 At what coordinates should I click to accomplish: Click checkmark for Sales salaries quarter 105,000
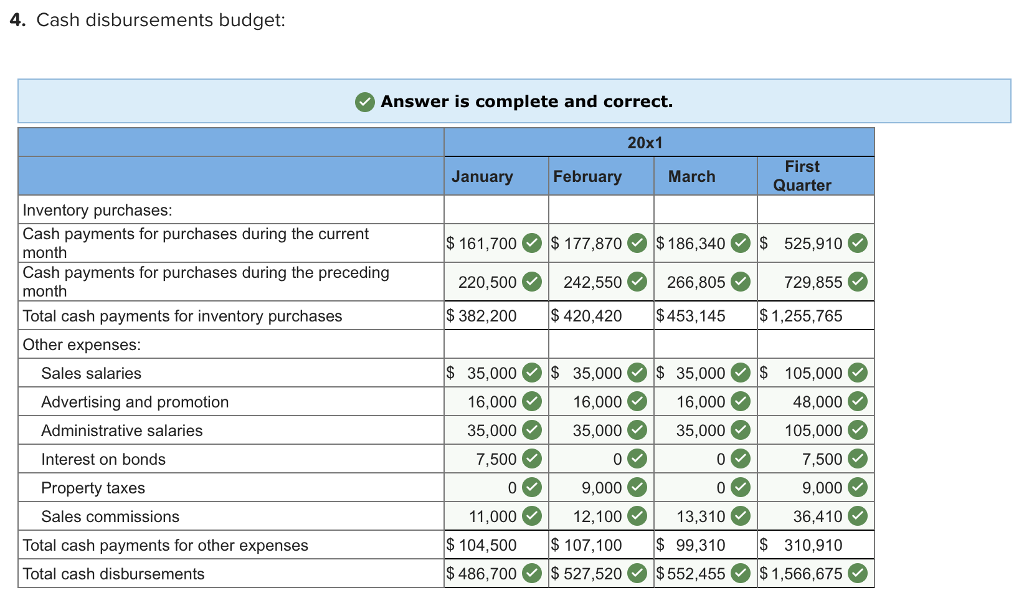pos(857,373)
